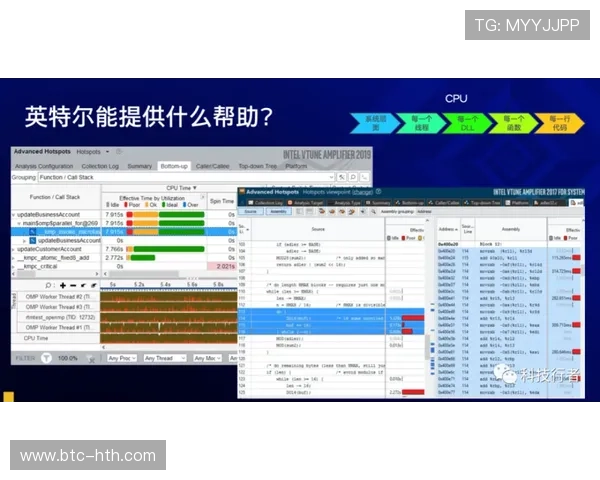Open the Collection Log tab in the 2017 window

(265, 202)
